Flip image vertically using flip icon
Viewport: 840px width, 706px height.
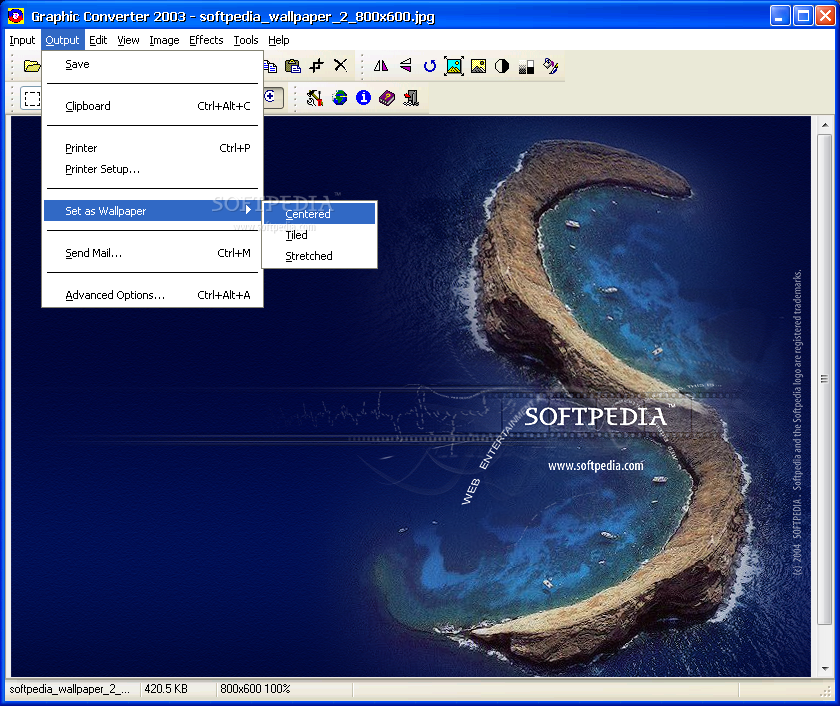(405, 66)
